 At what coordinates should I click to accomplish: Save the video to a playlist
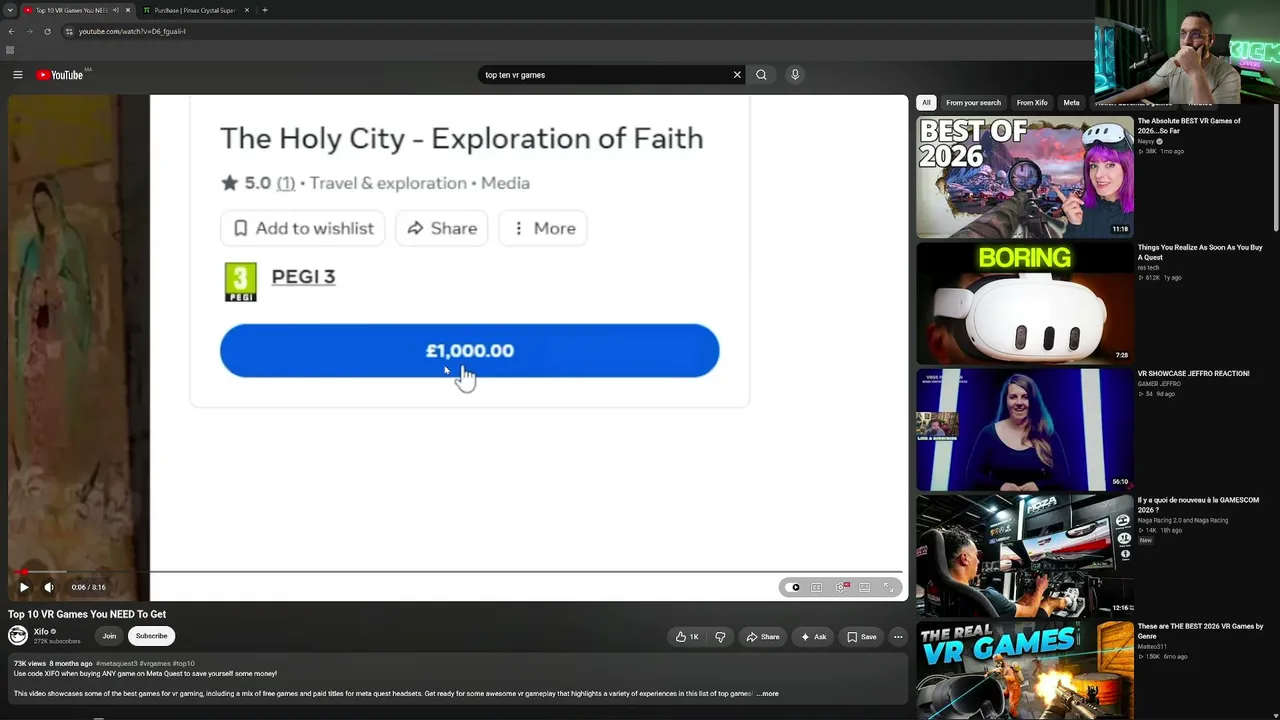862,637
